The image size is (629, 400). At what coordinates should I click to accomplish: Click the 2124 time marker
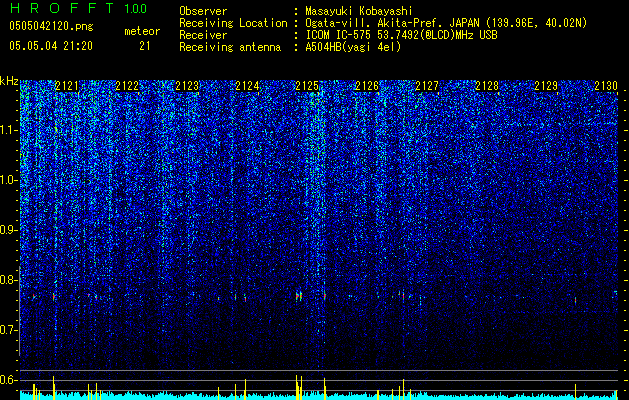click(247, 86)
